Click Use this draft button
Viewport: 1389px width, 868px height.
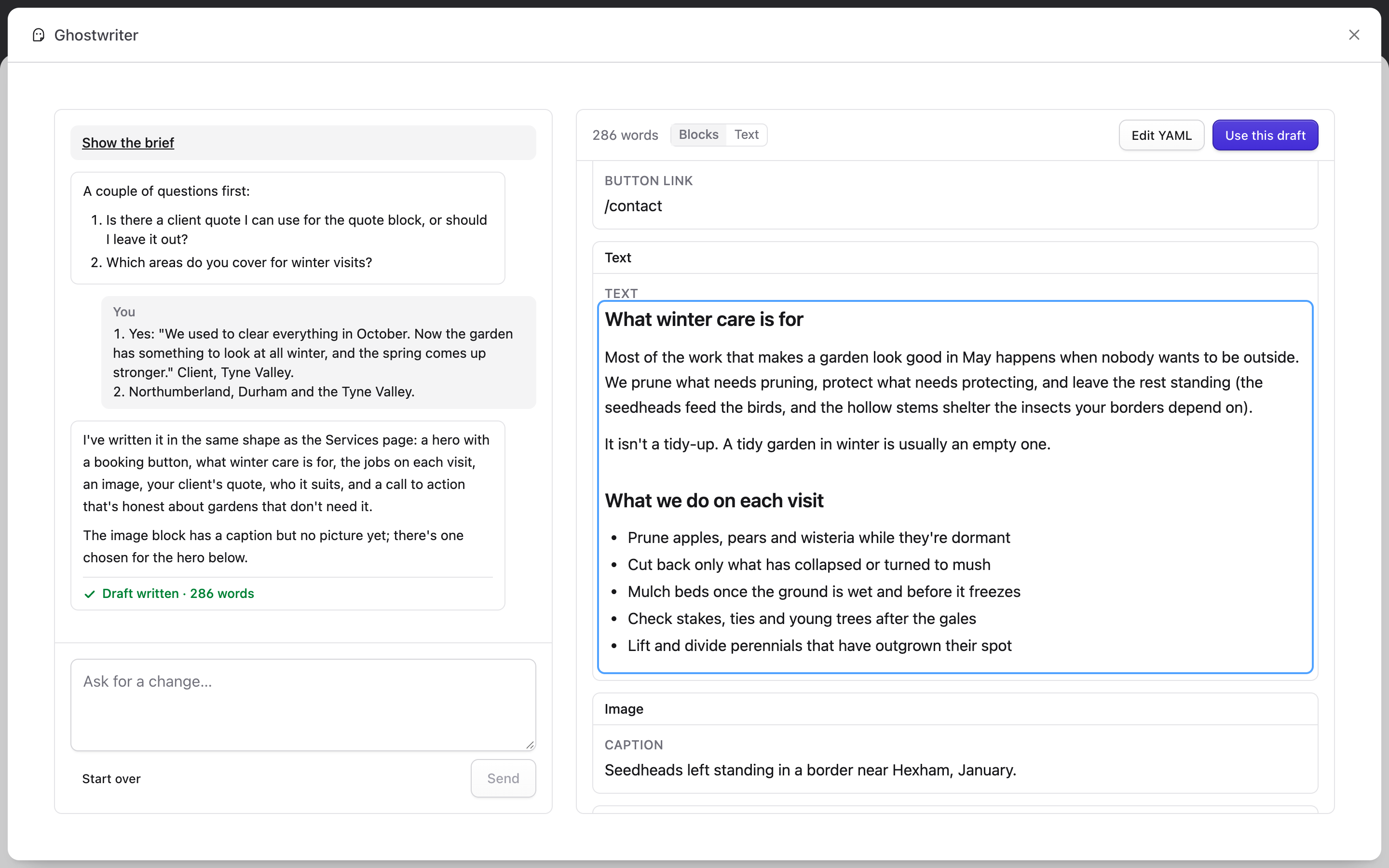pos(1265,136)
